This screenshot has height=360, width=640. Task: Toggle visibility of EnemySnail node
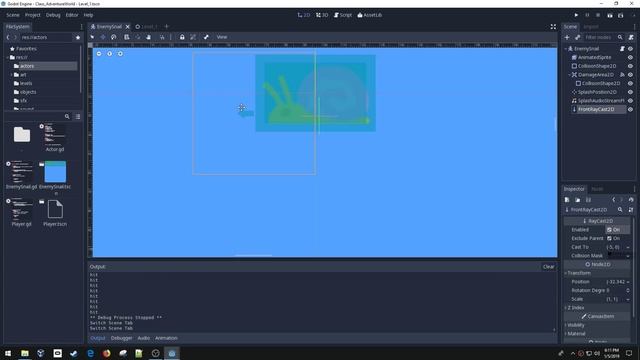click(631, 49)
